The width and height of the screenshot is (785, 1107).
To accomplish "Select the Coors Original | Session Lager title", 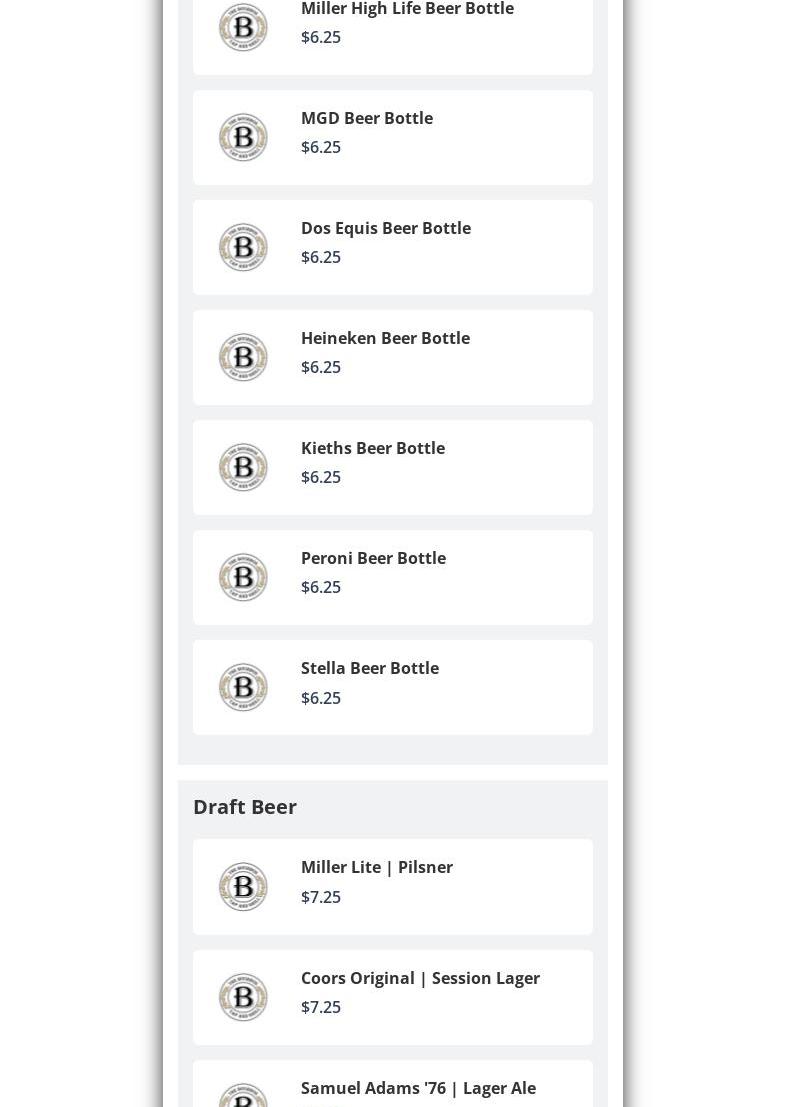I will coord(421,978).
